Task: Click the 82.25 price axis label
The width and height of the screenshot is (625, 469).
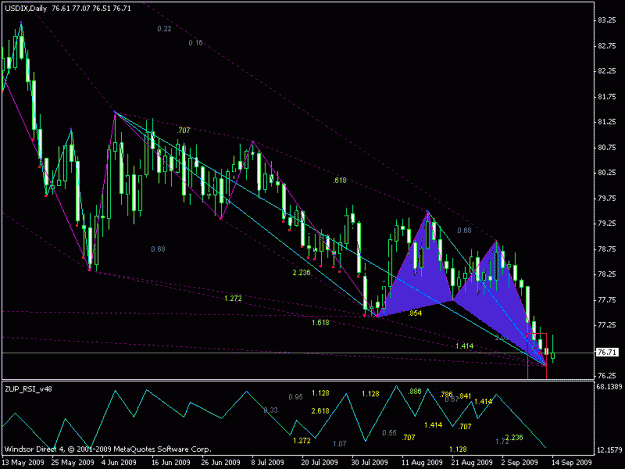Action: point(607,71)
